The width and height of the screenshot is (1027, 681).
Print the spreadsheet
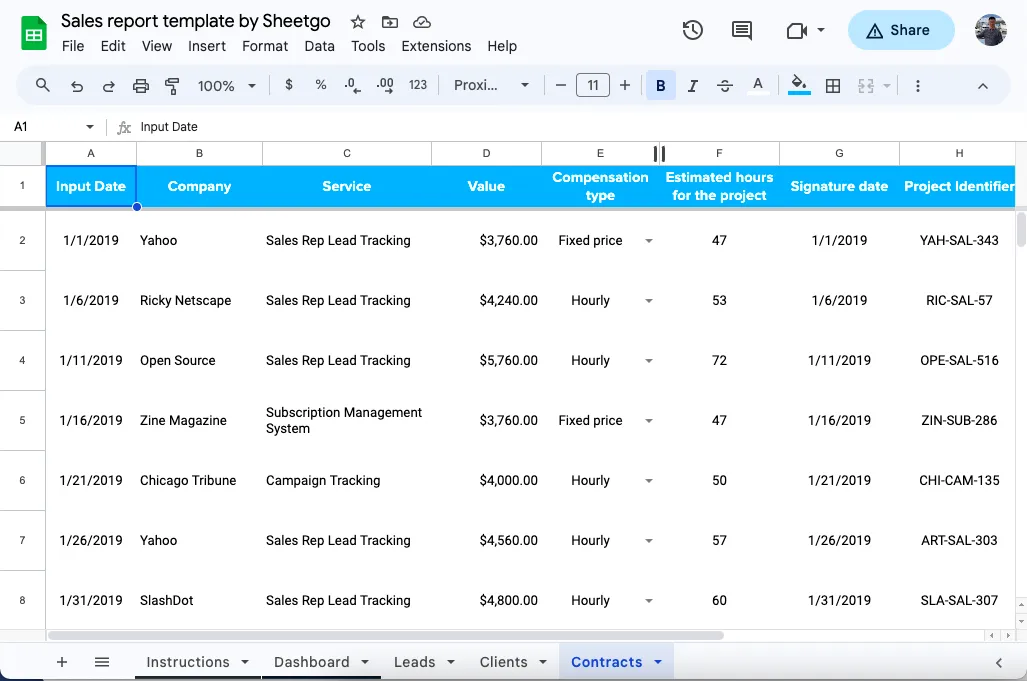tap(141, 86)
